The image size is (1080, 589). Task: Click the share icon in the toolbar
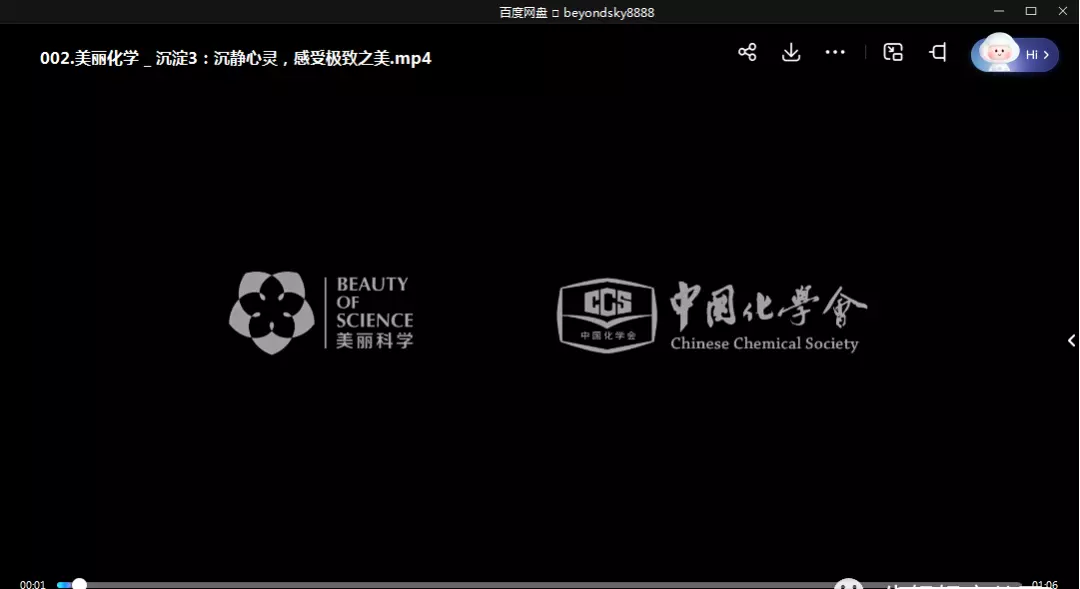747,52
